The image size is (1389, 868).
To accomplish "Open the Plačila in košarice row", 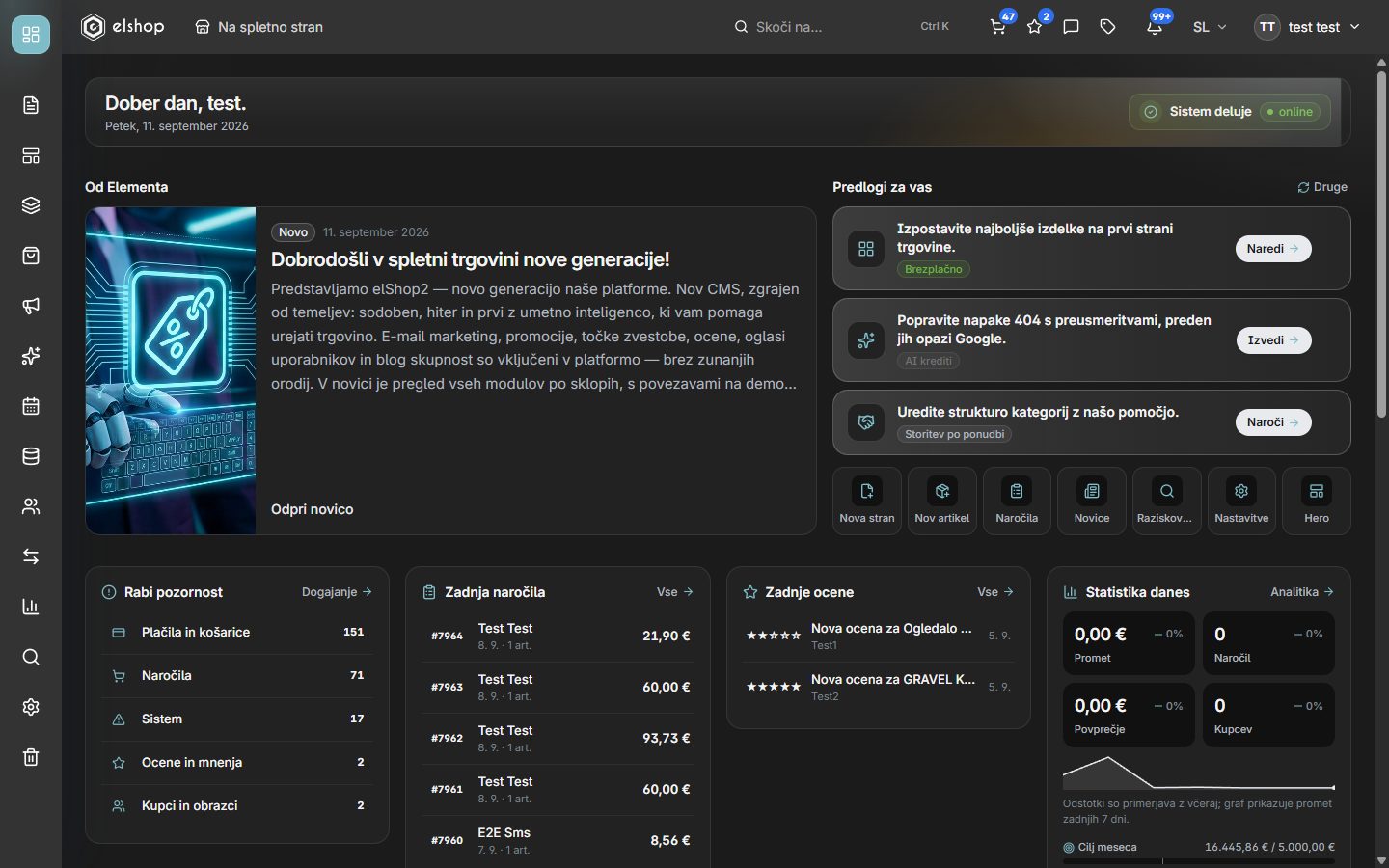I will [237, 633].
